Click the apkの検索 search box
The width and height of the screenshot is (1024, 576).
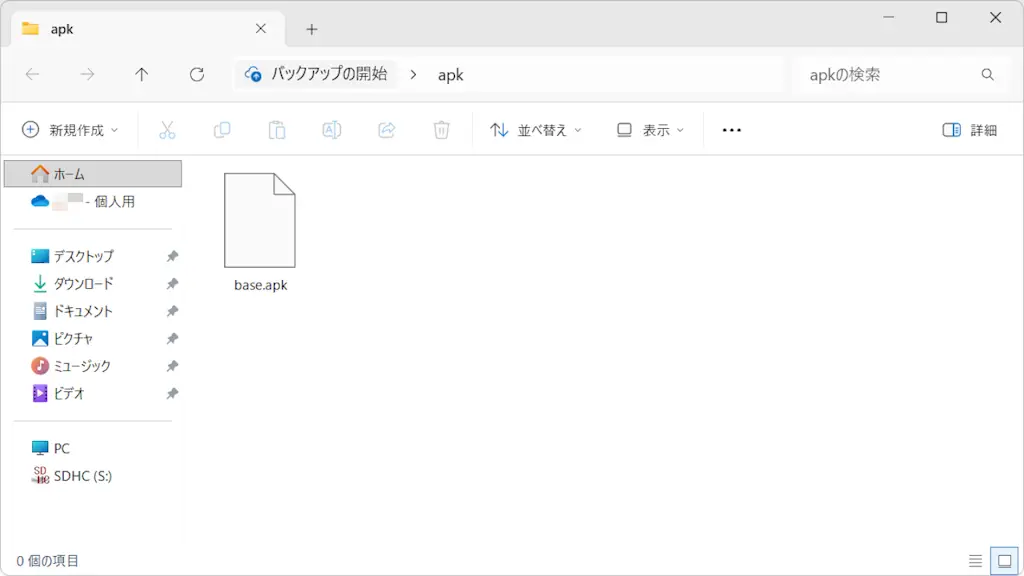coord(890,74)
